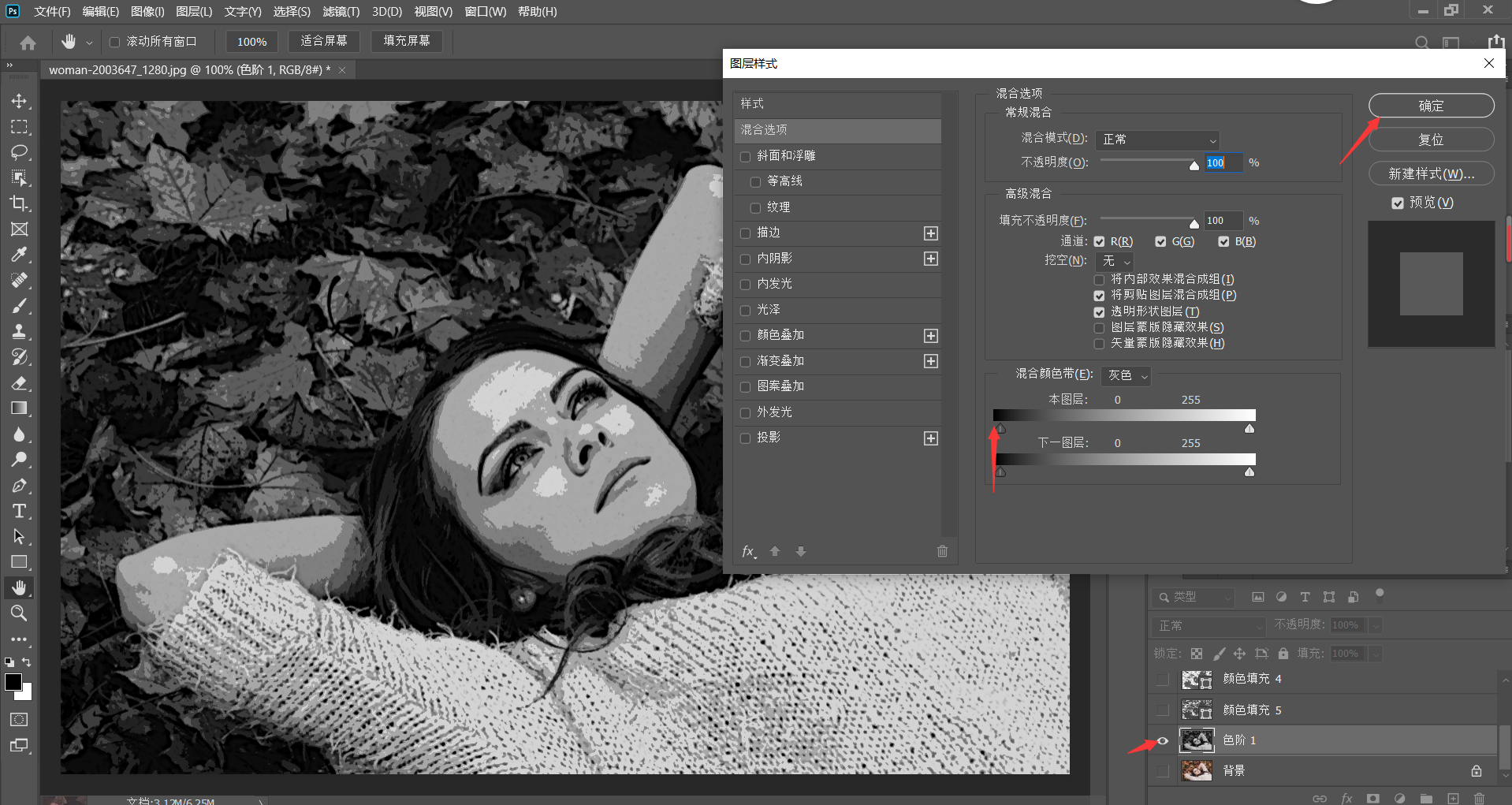Select the Path Selection tool
The width and height of the screenshot is (1512, 805).
pos(19,537)
